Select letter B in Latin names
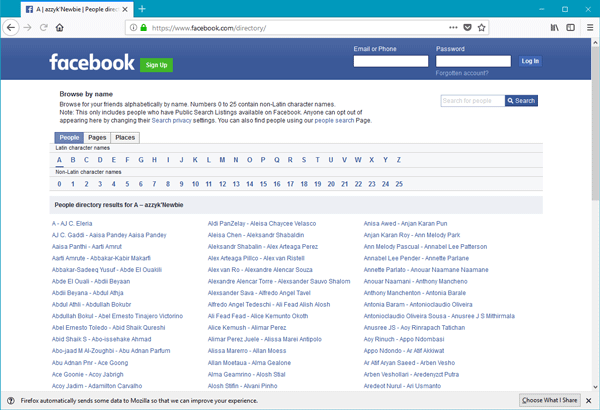The image size is (600, 410). click(73, 160)
